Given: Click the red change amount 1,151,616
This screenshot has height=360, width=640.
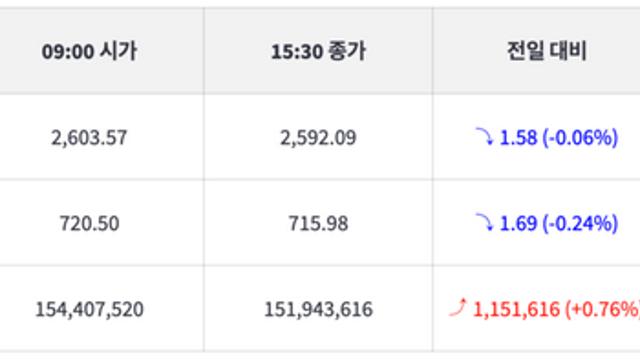Looking at the screenshot, I should pos(516,309).
